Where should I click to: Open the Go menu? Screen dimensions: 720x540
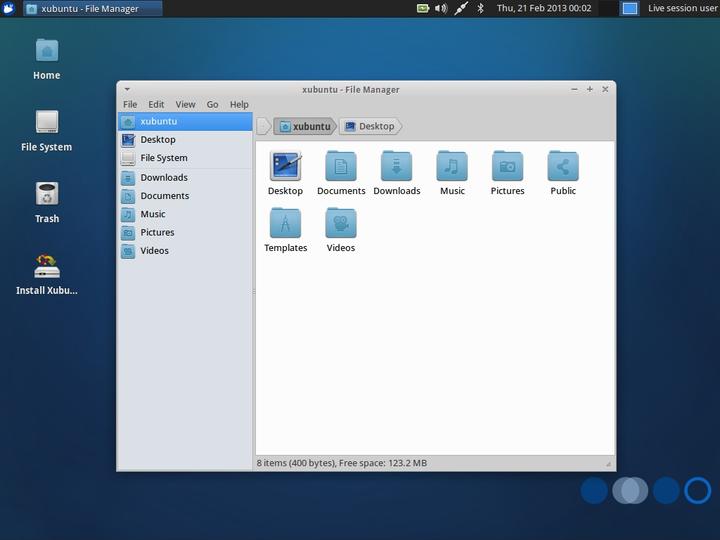click(x=212, y=105)
